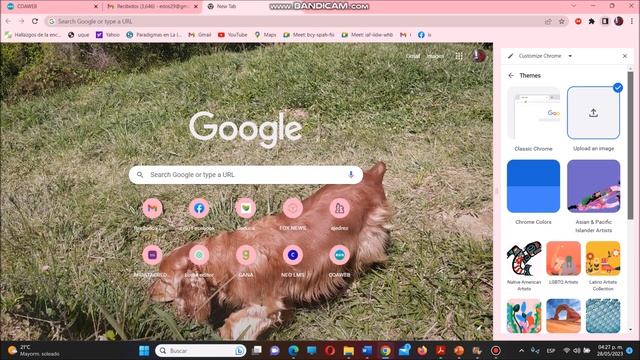Reload the current page

click(35, 21)
